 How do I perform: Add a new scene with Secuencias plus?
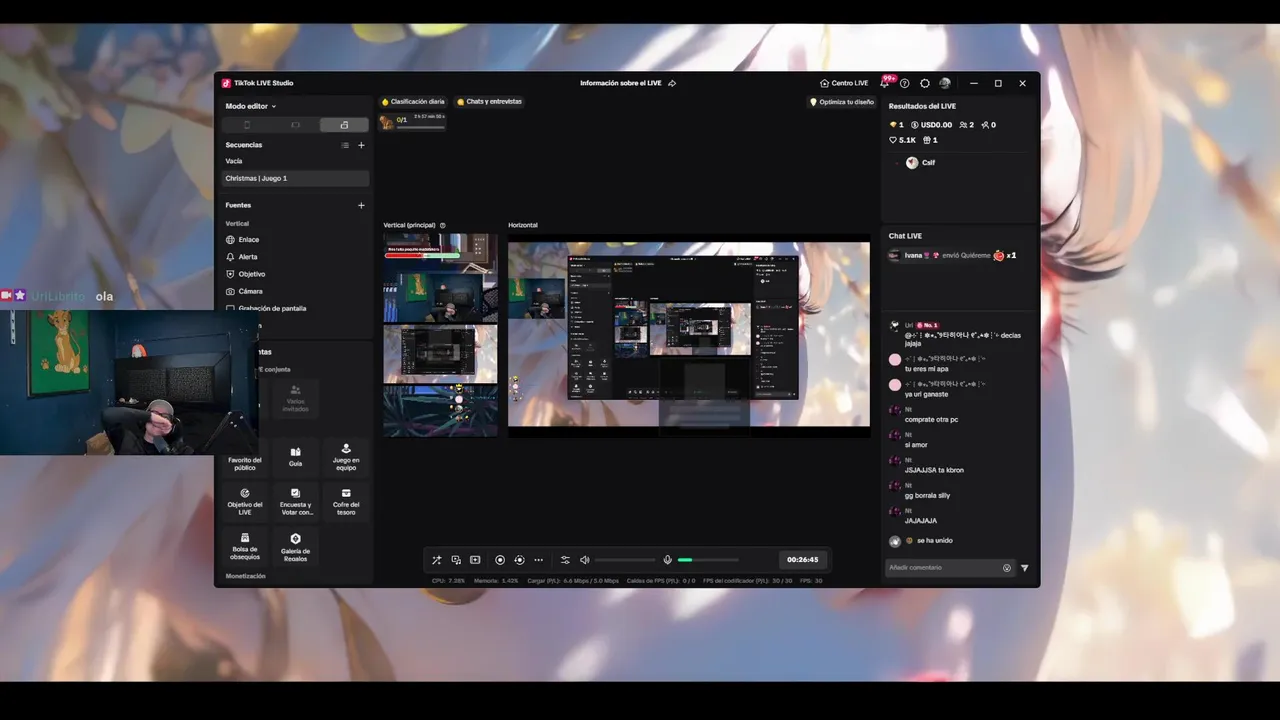point(361,145)
